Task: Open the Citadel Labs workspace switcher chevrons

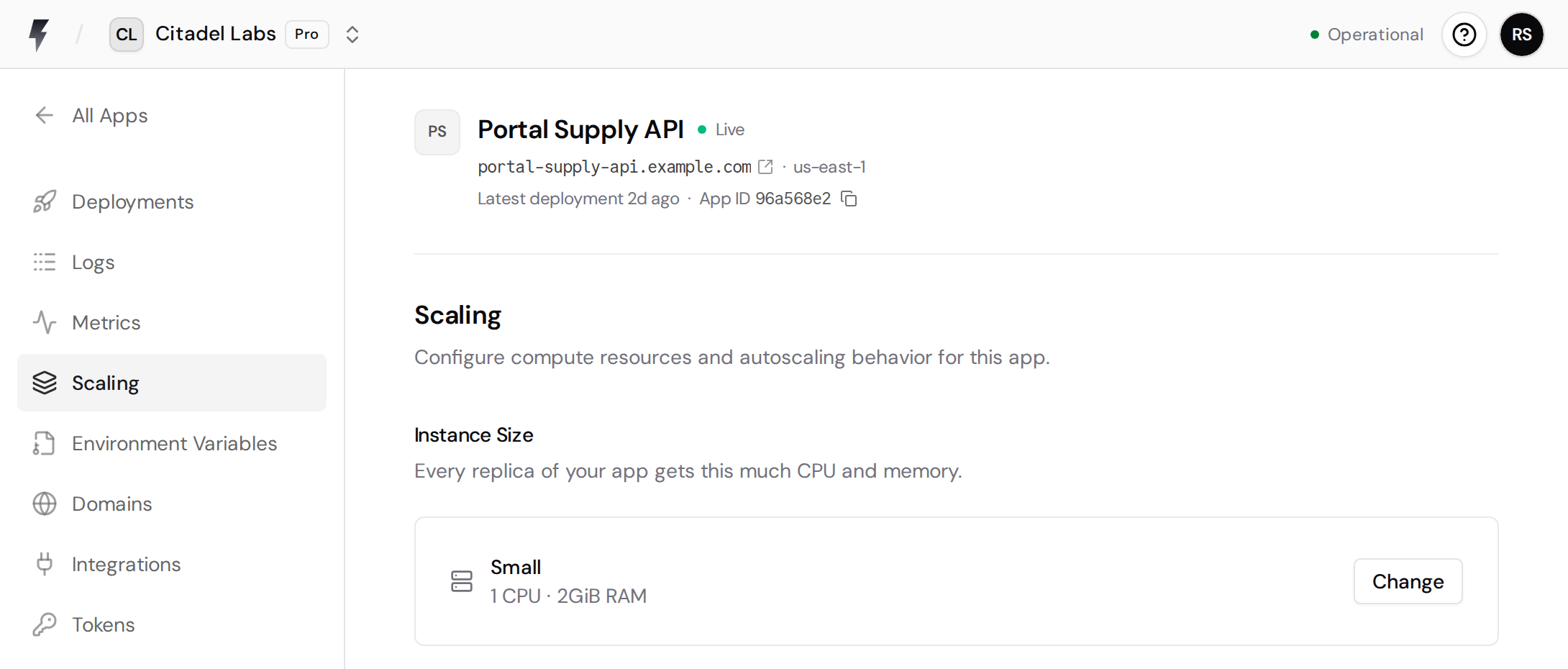Action: [x=352, y=35]
